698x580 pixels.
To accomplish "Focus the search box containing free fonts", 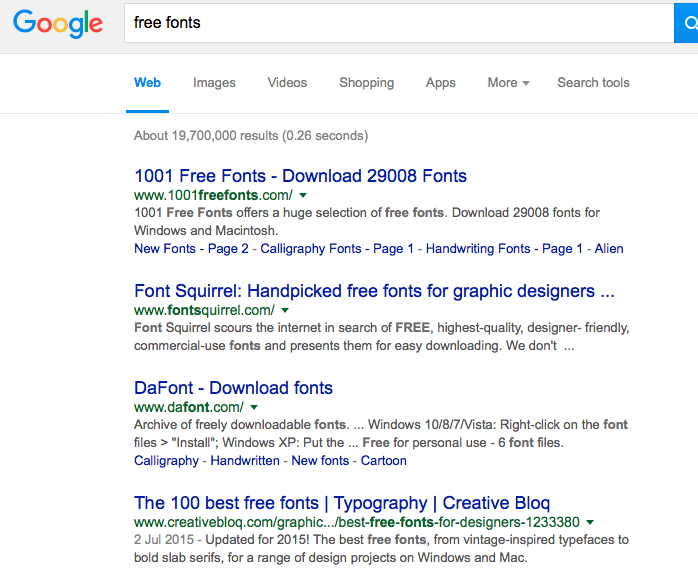I will click(399, 23).
